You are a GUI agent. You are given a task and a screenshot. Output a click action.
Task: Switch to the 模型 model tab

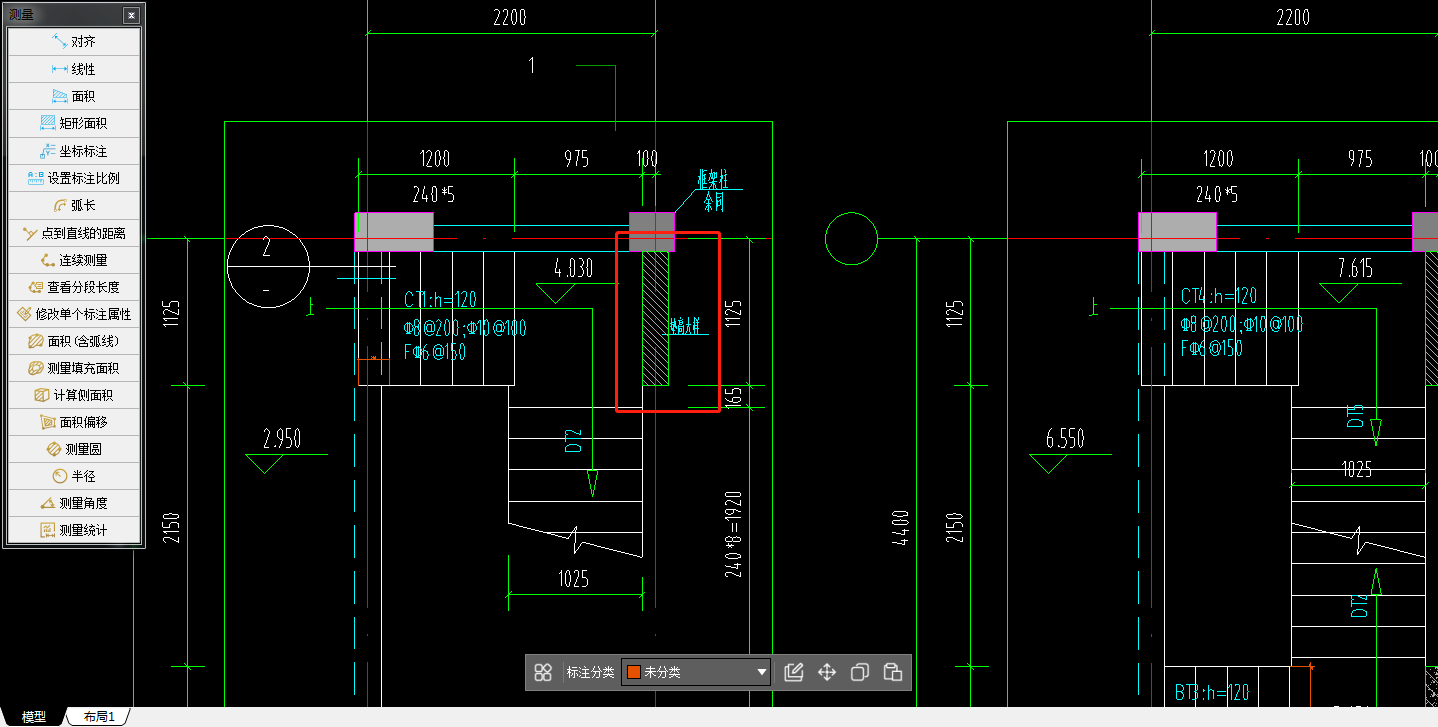click(x=34, y=717)
